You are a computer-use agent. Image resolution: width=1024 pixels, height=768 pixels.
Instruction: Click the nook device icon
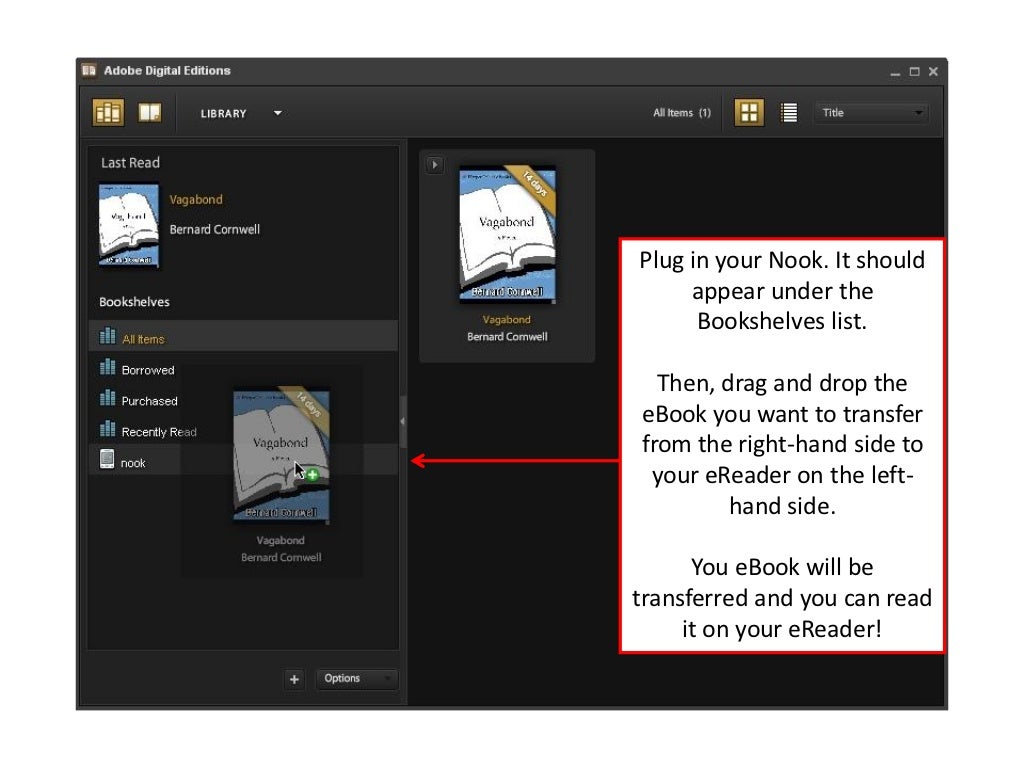tap(107, 459)
